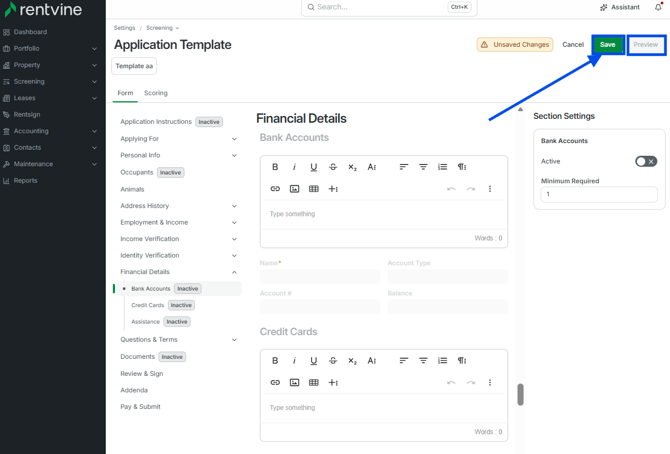Screen dimensions: 670x454
Task: Insert image in the Credit Cards editor
Action: click(294, 382)
